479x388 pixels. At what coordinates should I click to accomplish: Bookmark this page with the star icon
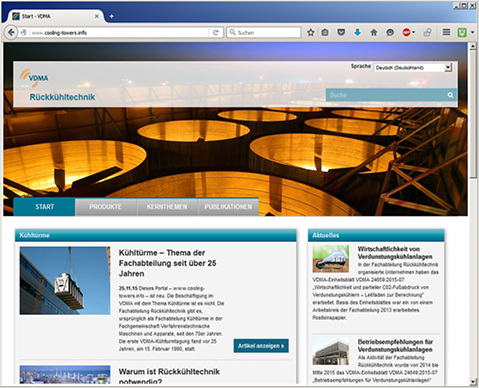(311, 32)
